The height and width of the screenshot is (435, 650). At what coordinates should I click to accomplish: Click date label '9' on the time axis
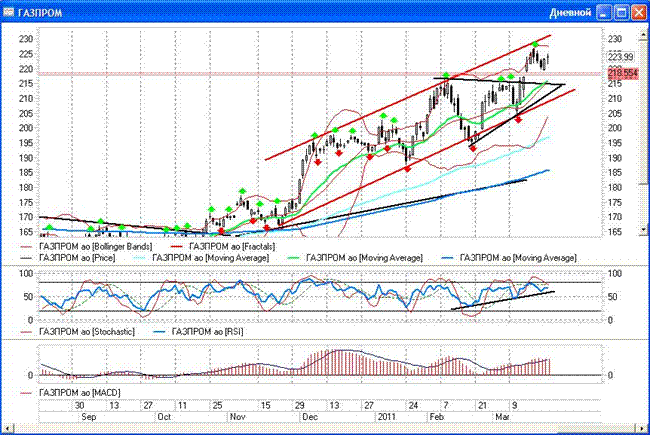point(514,405)
